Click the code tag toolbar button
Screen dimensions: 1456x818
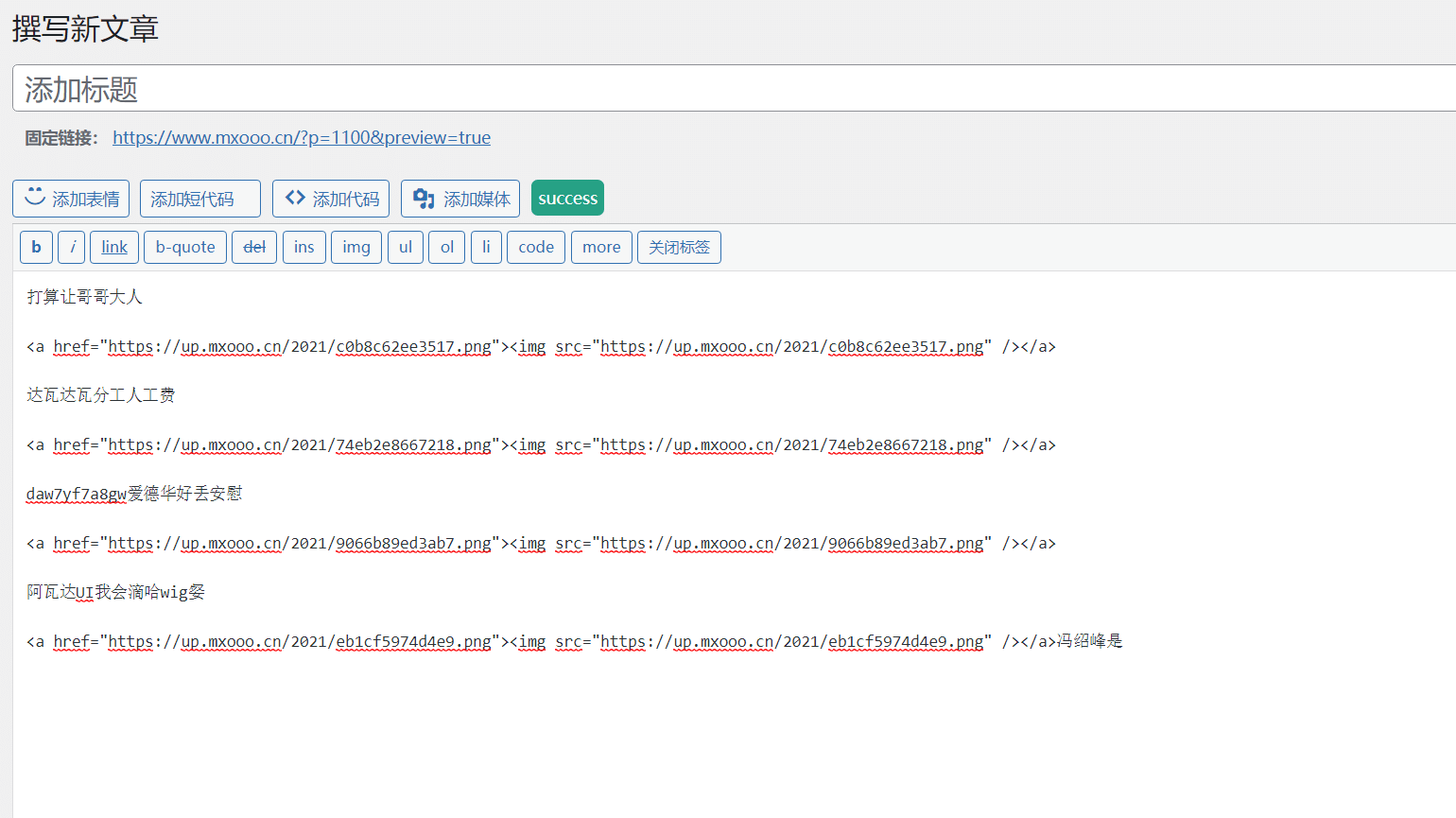(536, 247)
